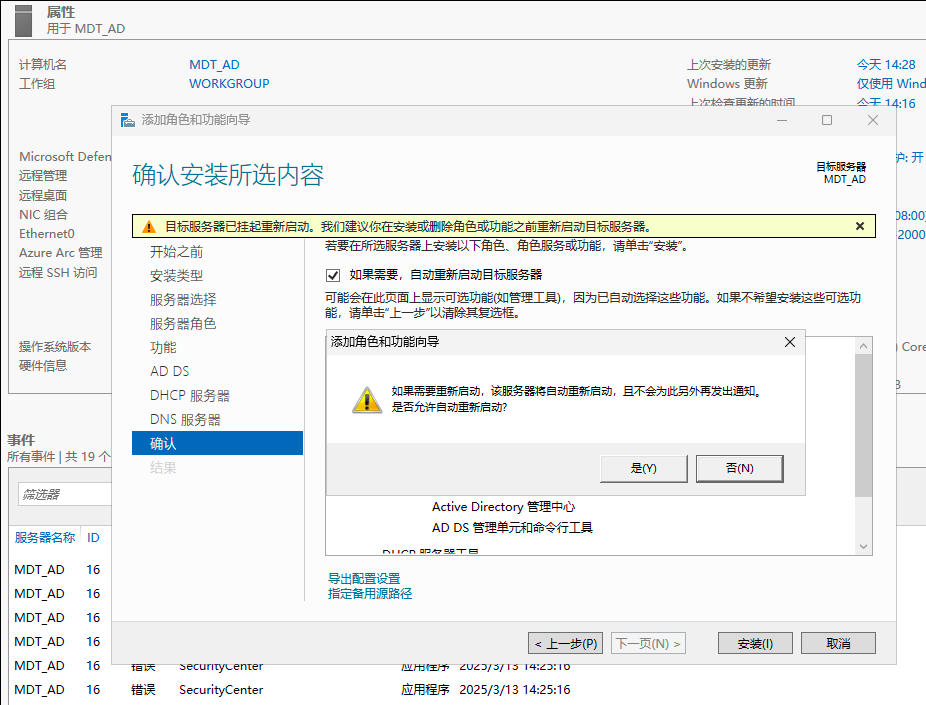Click 否(N) to deny automatic restart
The height and width of the screenshot is (705, 926).
[740, 468]
